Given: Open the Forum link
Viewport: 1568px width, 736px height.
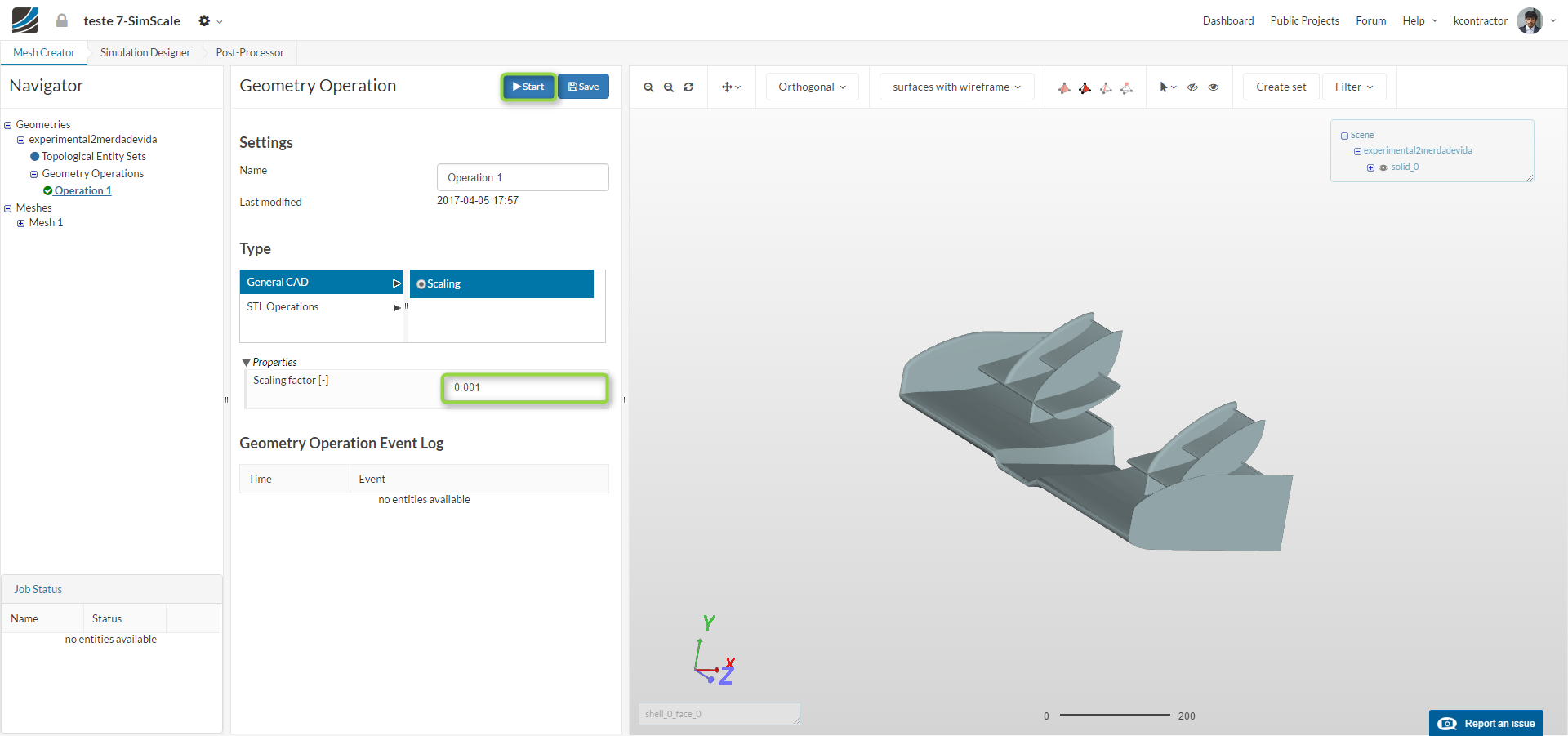Looking at the screenshot, I should click(x=1370, y=20).
